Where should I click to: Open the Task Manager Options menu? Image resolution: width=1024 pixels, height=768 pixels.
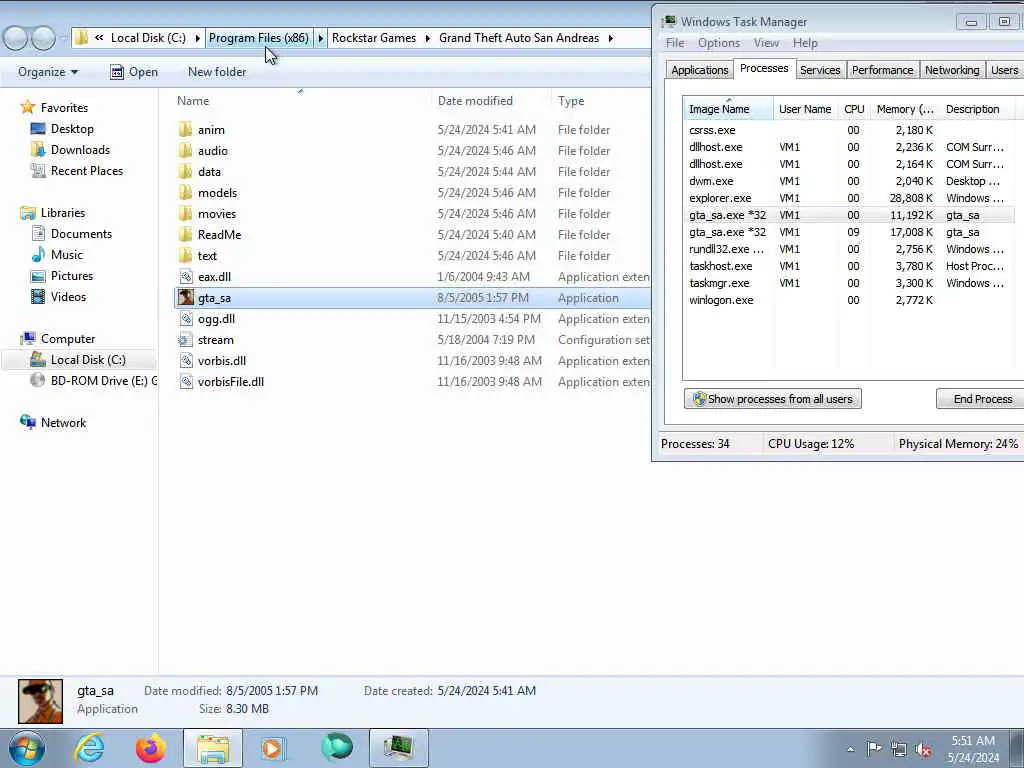point(719,43)
